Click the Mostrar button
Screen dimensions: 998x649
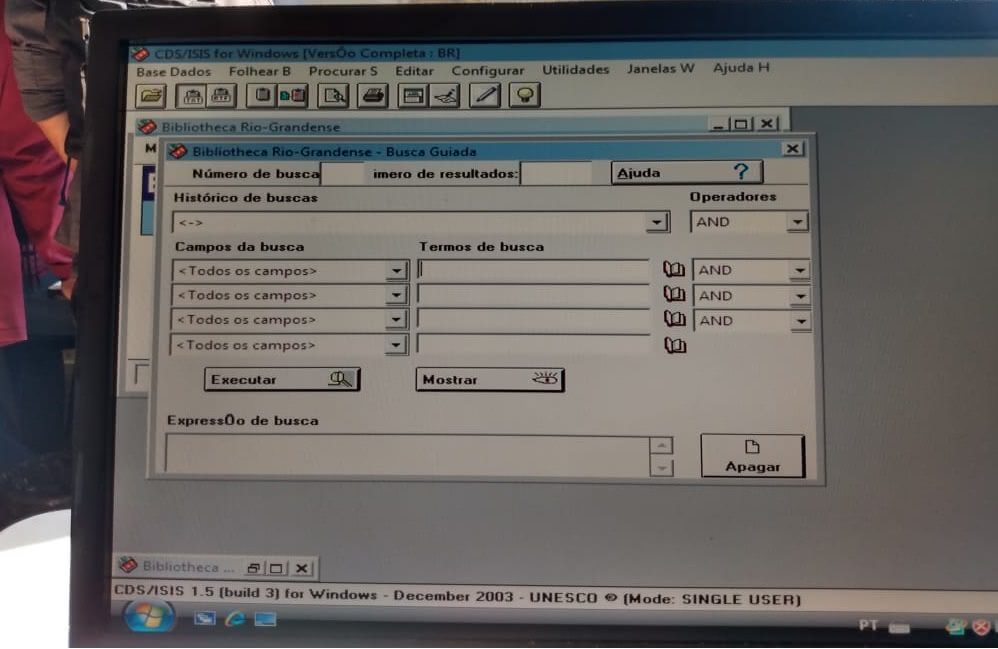489,379
